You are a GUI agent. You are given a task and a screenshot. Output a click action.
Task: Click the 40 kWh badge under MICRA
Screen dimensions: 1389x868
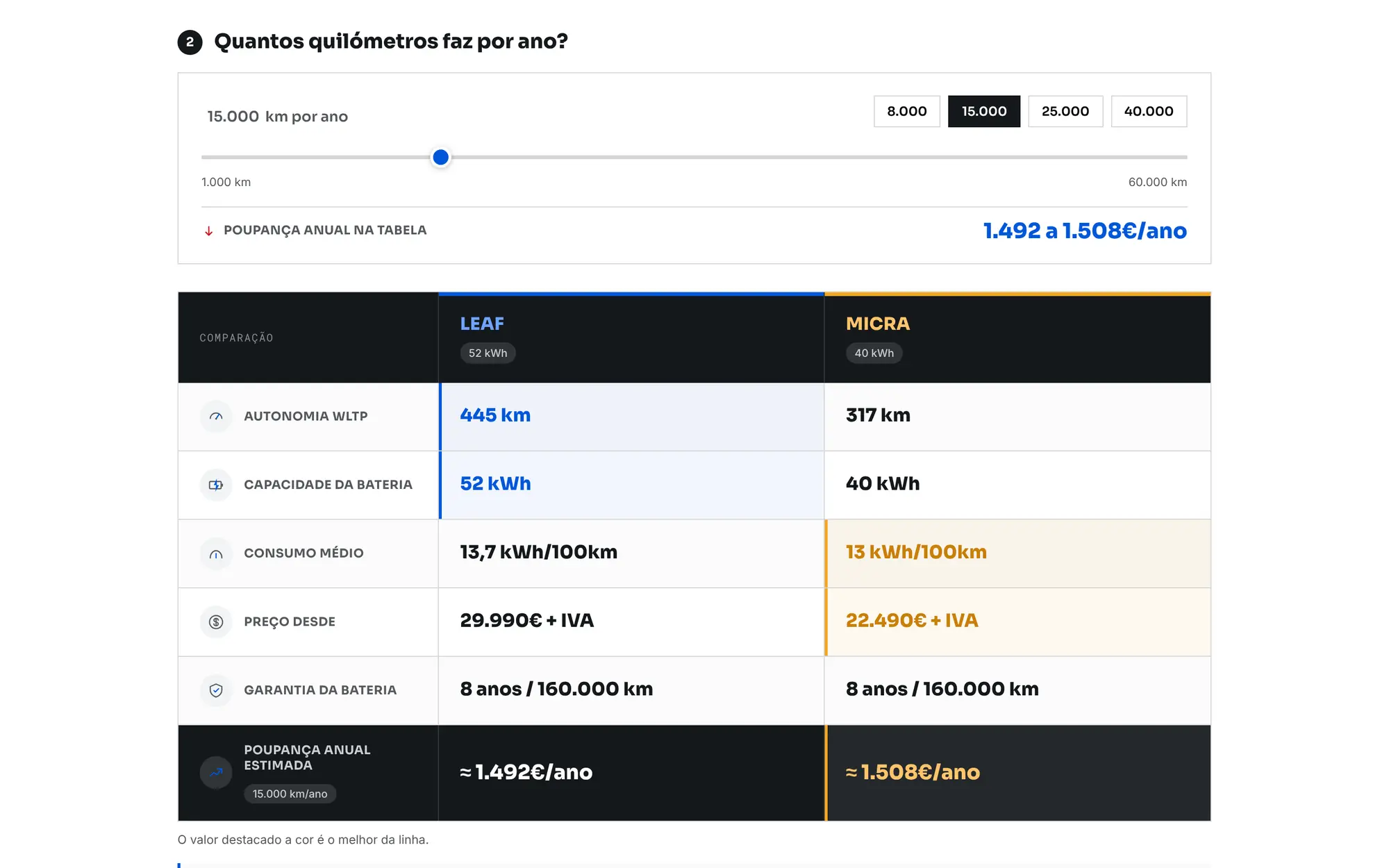click(874, 353)
